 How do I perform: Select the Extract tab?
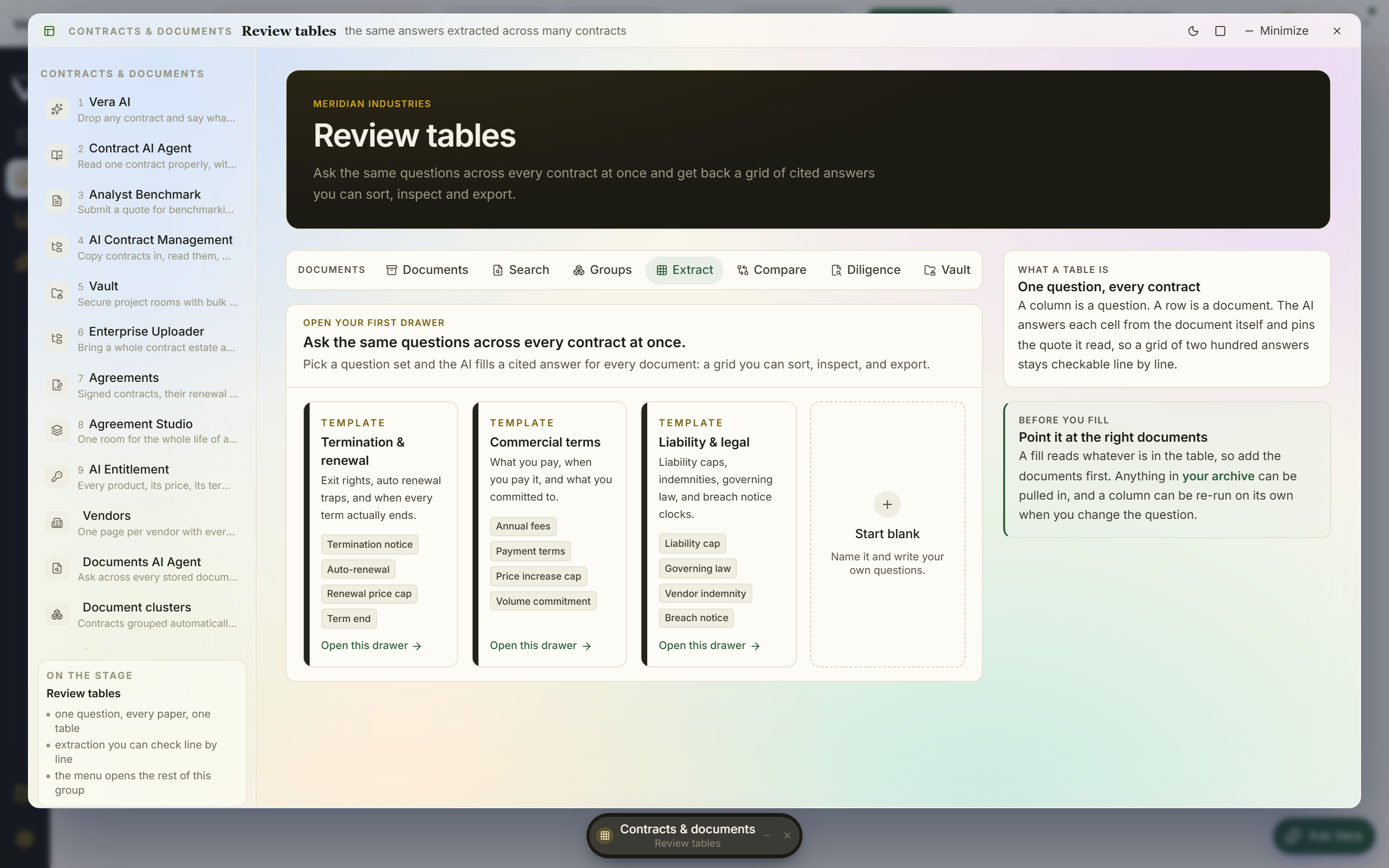pos(684,270)
